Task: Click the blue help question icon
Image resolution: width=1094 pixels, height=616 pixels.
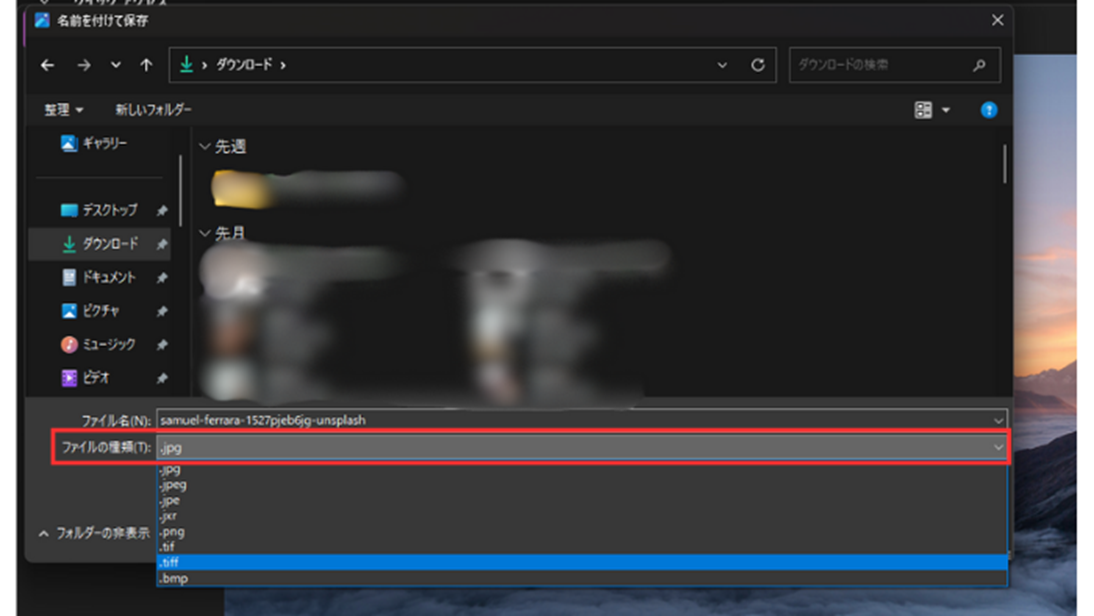Action: (988, 110)
